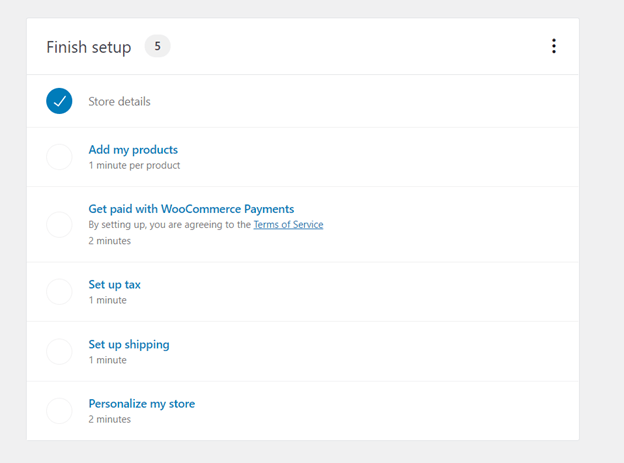The image size is (624, 463).
Task: Click the remaining tasks count badge
Action: pyautogui.click(x=158, y=46)
